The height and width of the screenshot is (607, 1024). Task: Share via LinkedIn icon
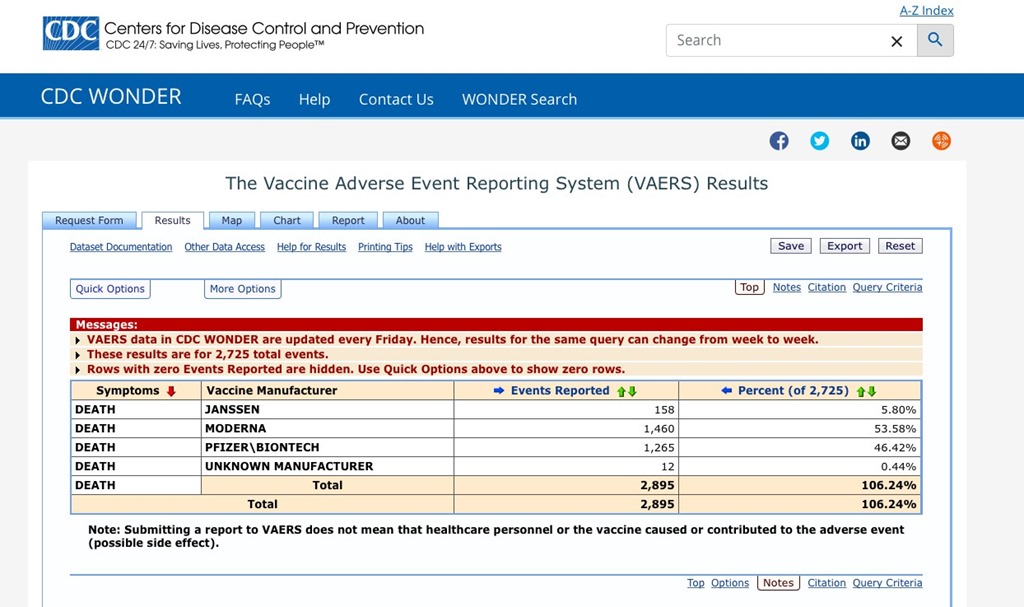tap(860, 140)
